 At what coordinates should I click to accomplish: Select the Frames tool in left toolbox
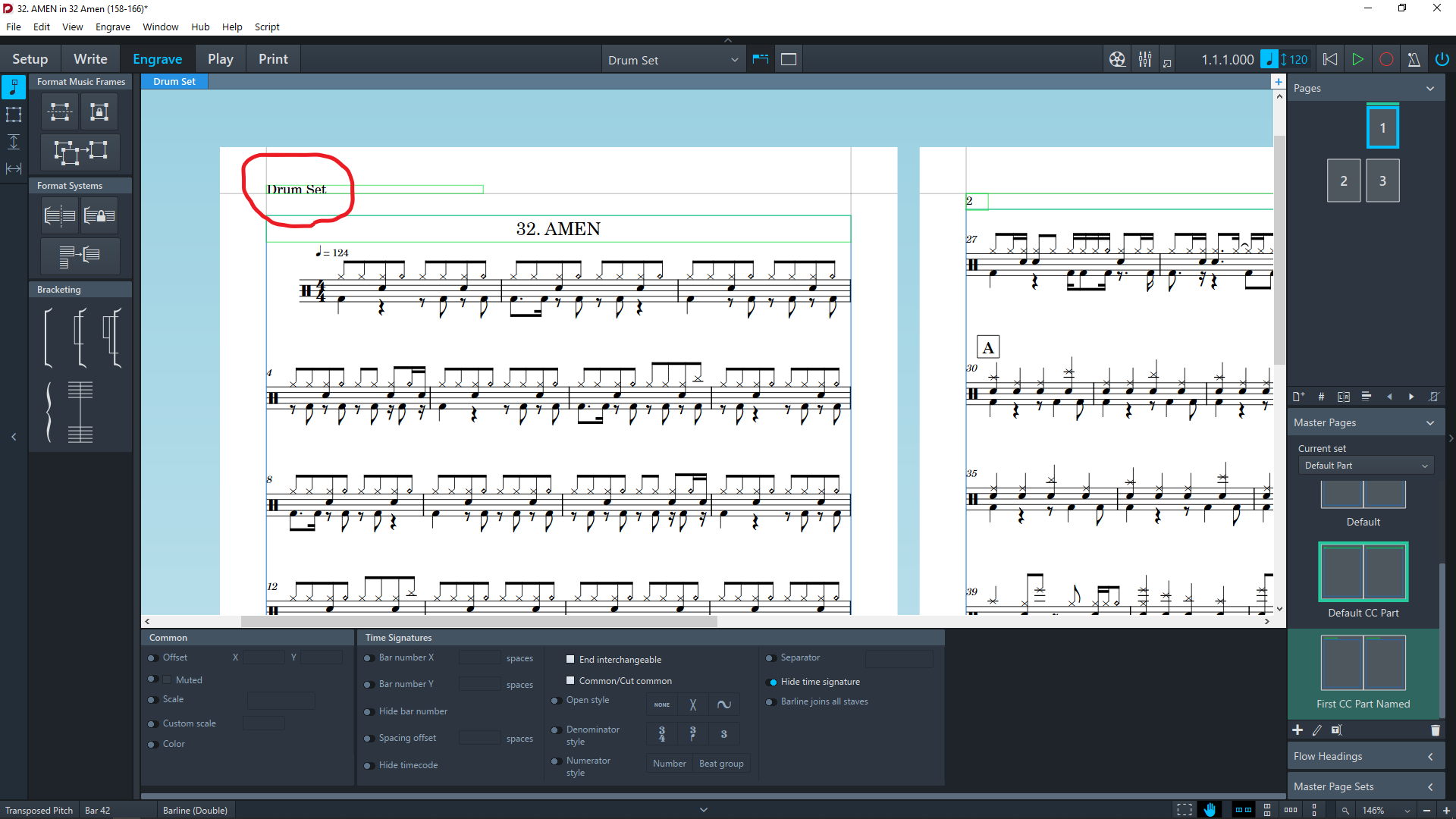tap(14, 115)
